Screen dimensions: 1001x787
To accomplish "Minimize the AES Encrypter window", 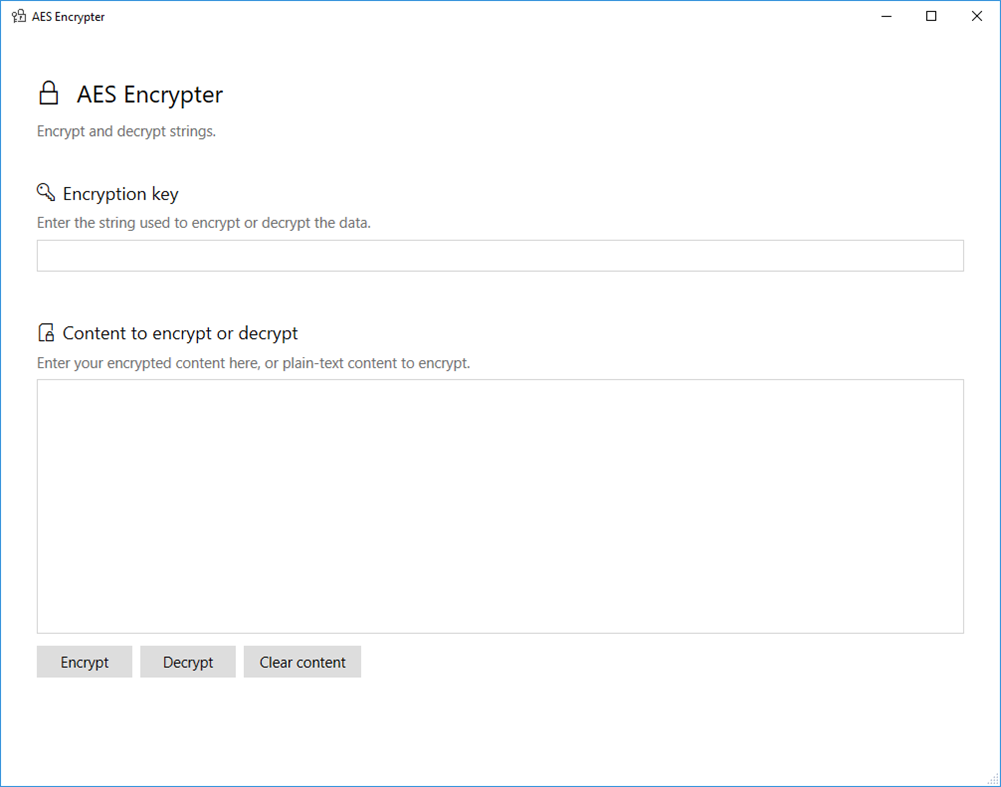I will coord(886,16).
